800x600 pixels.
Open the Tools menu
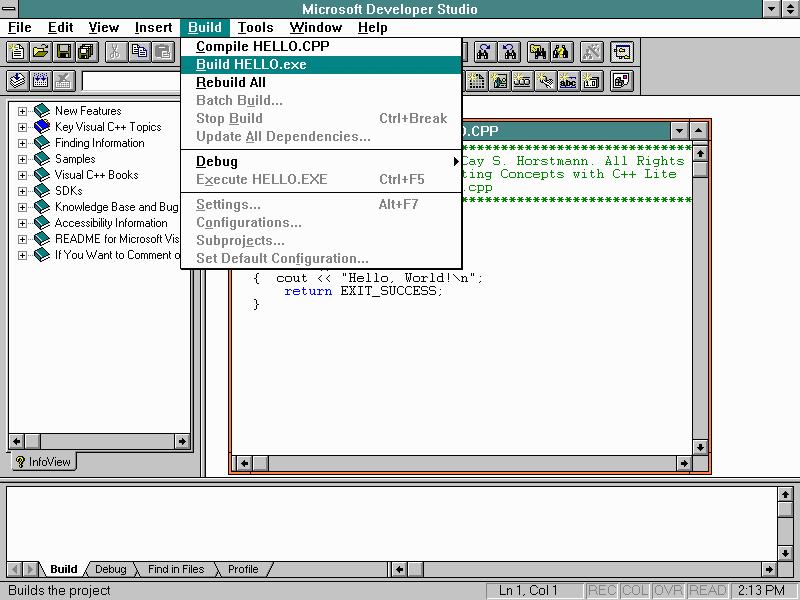click(x=256, y=27)
